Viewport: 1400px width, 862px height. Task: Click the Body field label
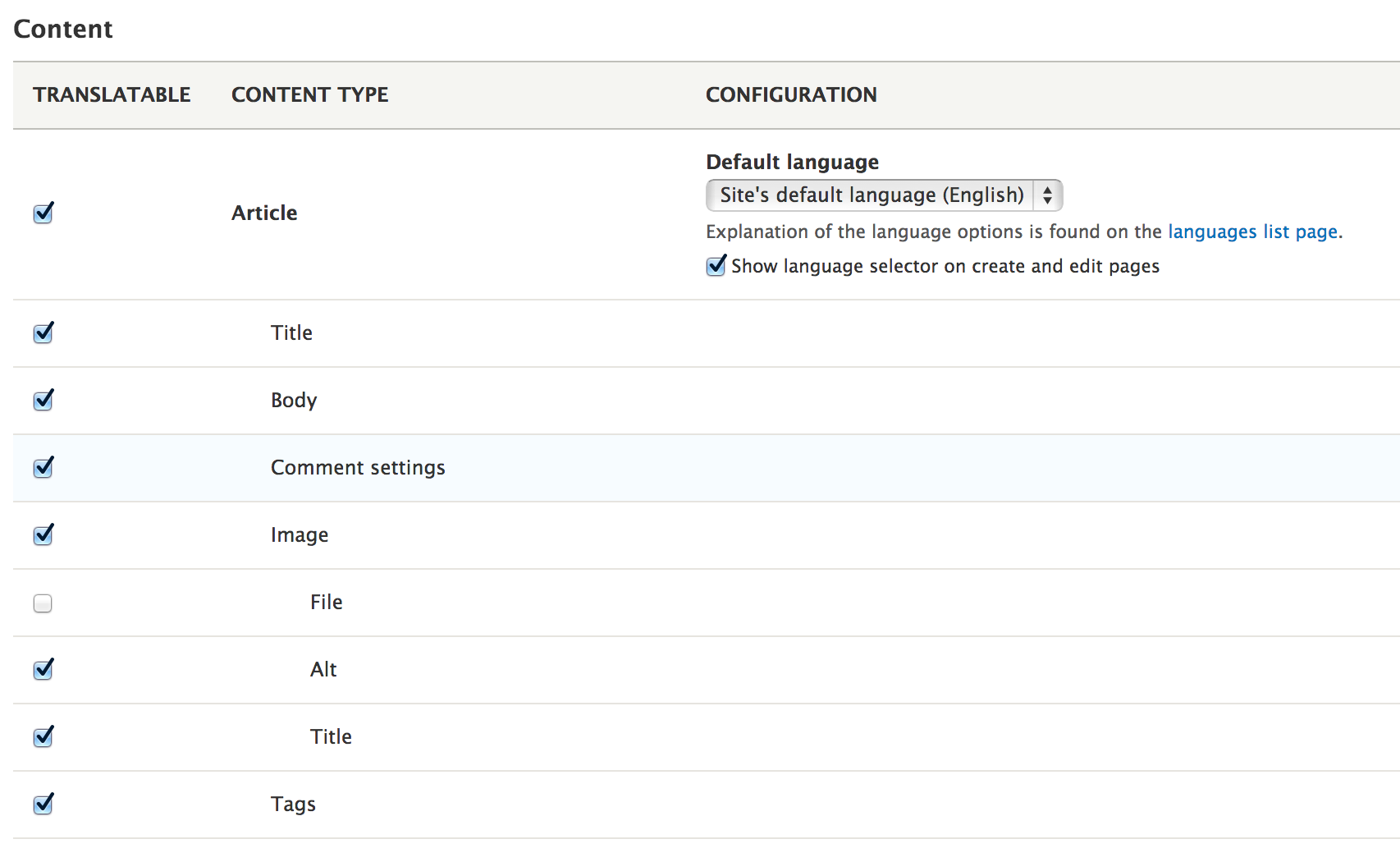(294, 401)
